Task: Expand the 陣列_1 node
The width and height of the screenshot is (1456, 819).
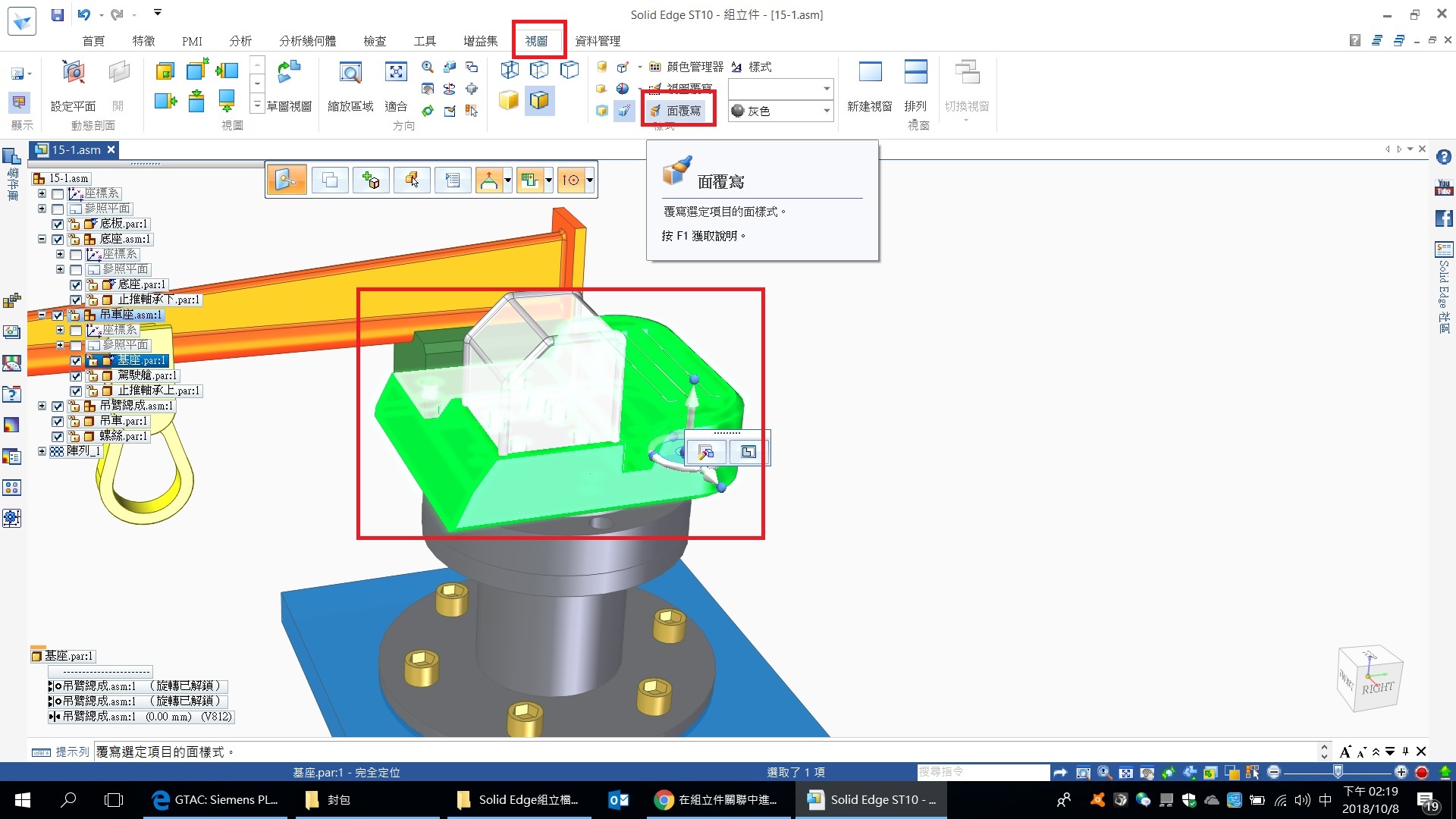Action: [x=42, y=451]
